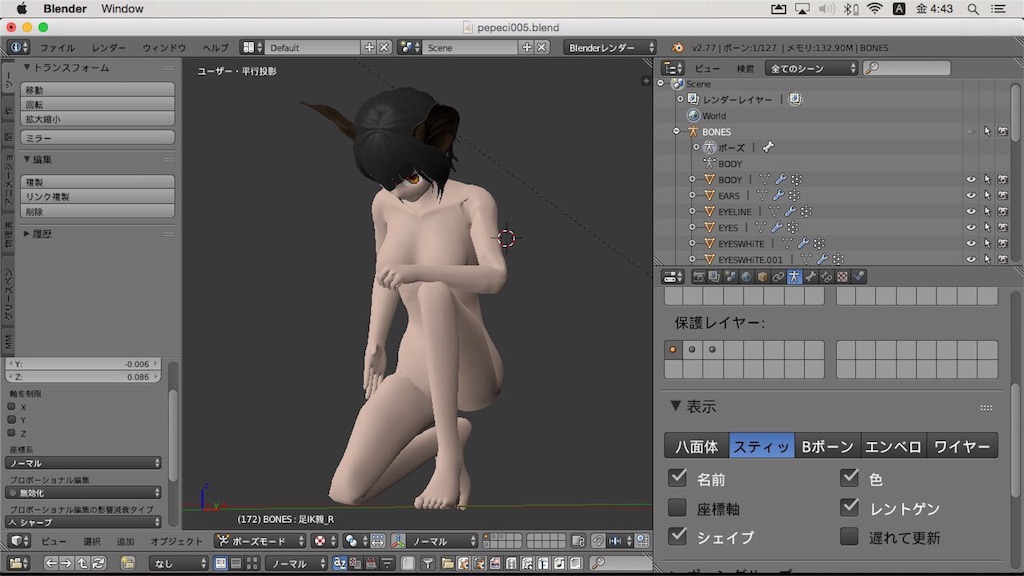Enable the 遅れて更新 checkbox

pyautogui.click(x=850, y=536)
